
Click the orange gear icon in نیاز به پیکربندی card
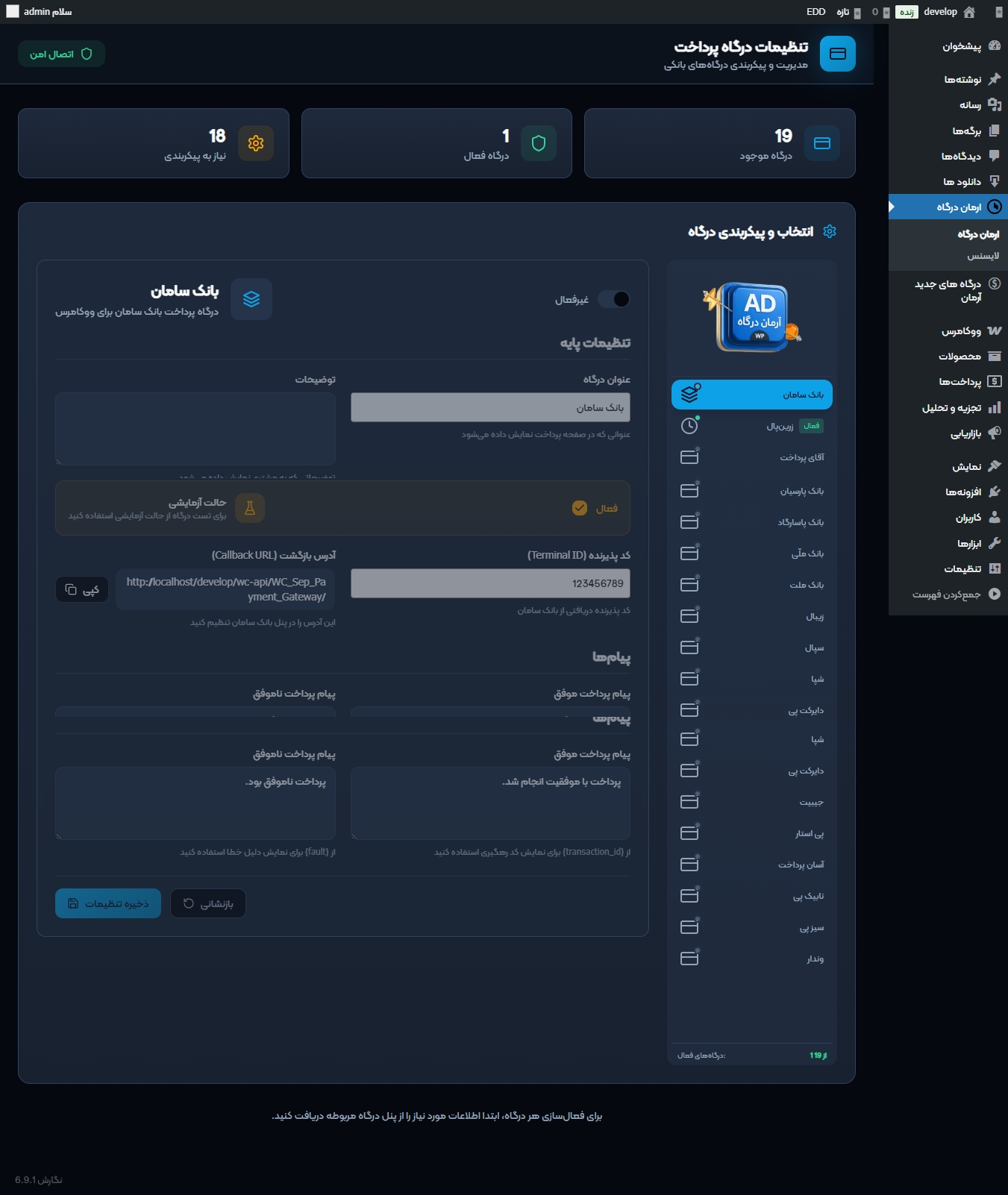click(256, 143)
